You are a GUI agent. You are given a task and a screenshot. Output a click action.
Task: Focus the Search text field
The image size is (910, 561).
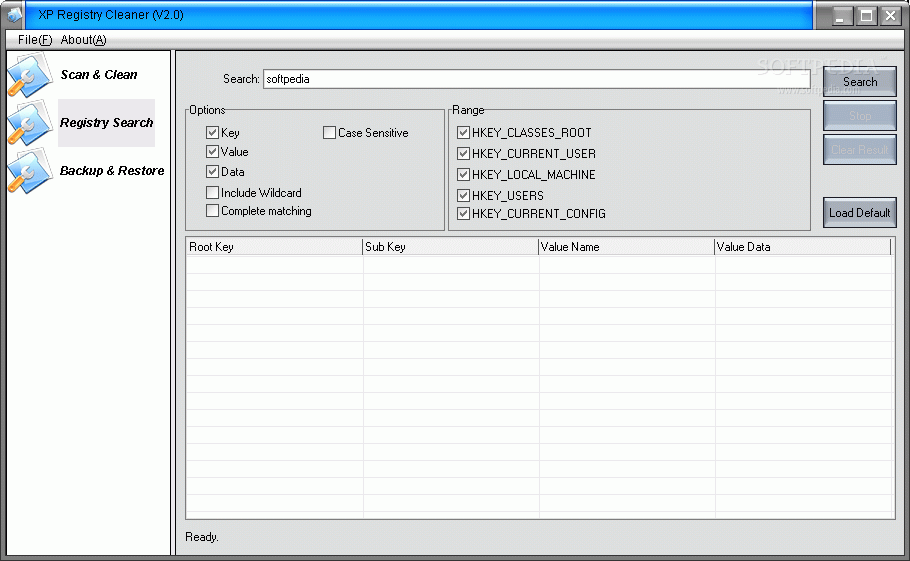pos(537,79)
